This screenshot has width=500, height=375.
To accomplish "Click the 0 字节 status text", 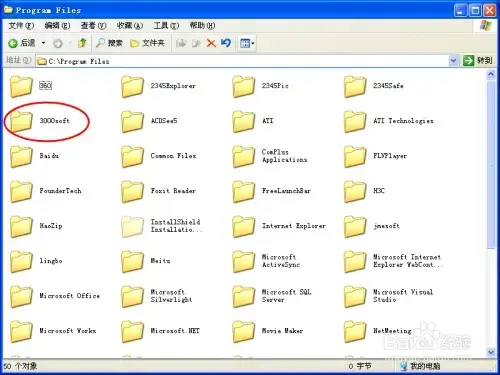I will tap(360, 366).
